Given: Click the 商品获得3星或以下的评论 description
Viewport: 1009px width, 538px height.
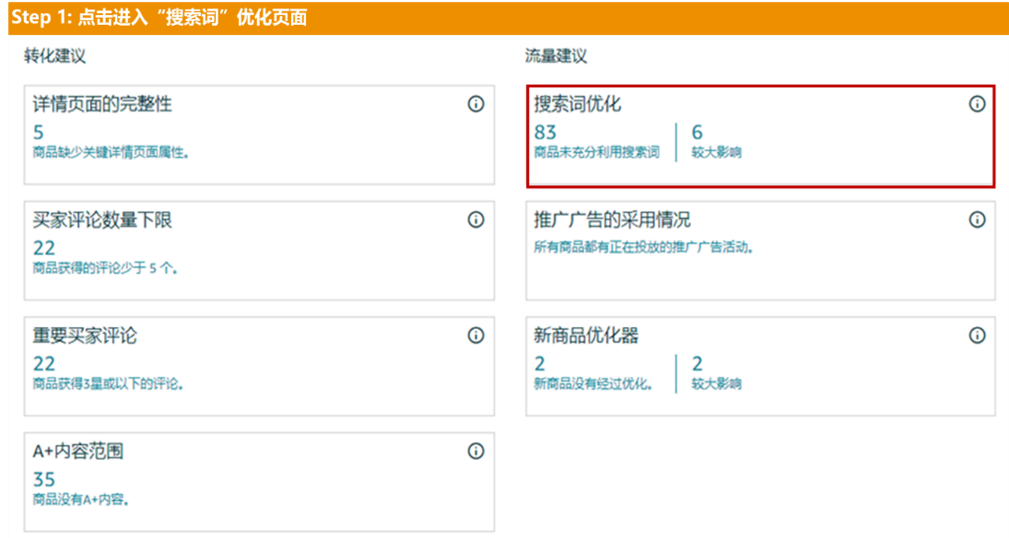Looking at the screenshot, I should pyautogui.click(x=109, y=384).
